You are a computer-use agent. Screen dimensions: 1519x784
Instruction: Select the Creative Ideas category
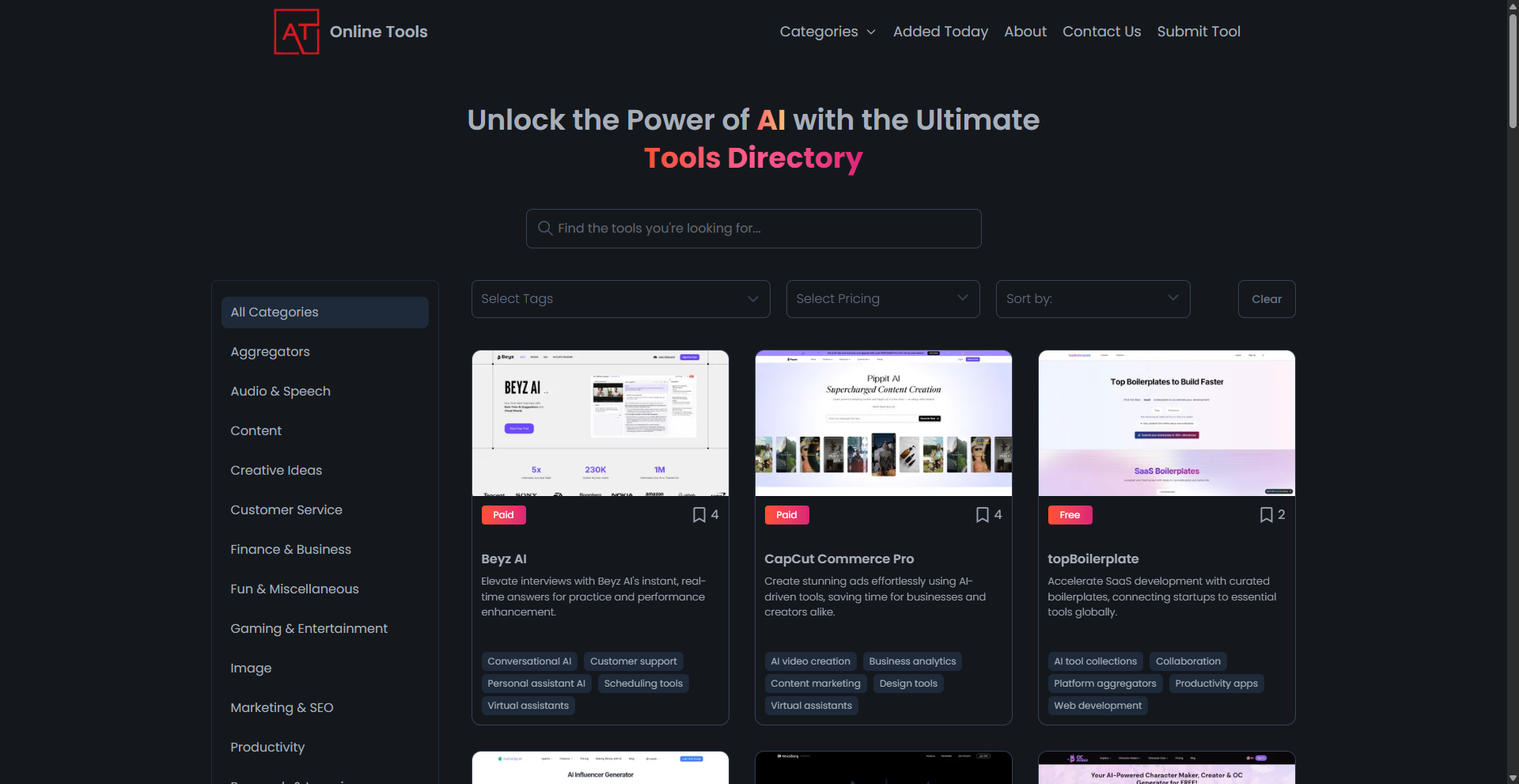pyautogui.click(x=325, y=471)
